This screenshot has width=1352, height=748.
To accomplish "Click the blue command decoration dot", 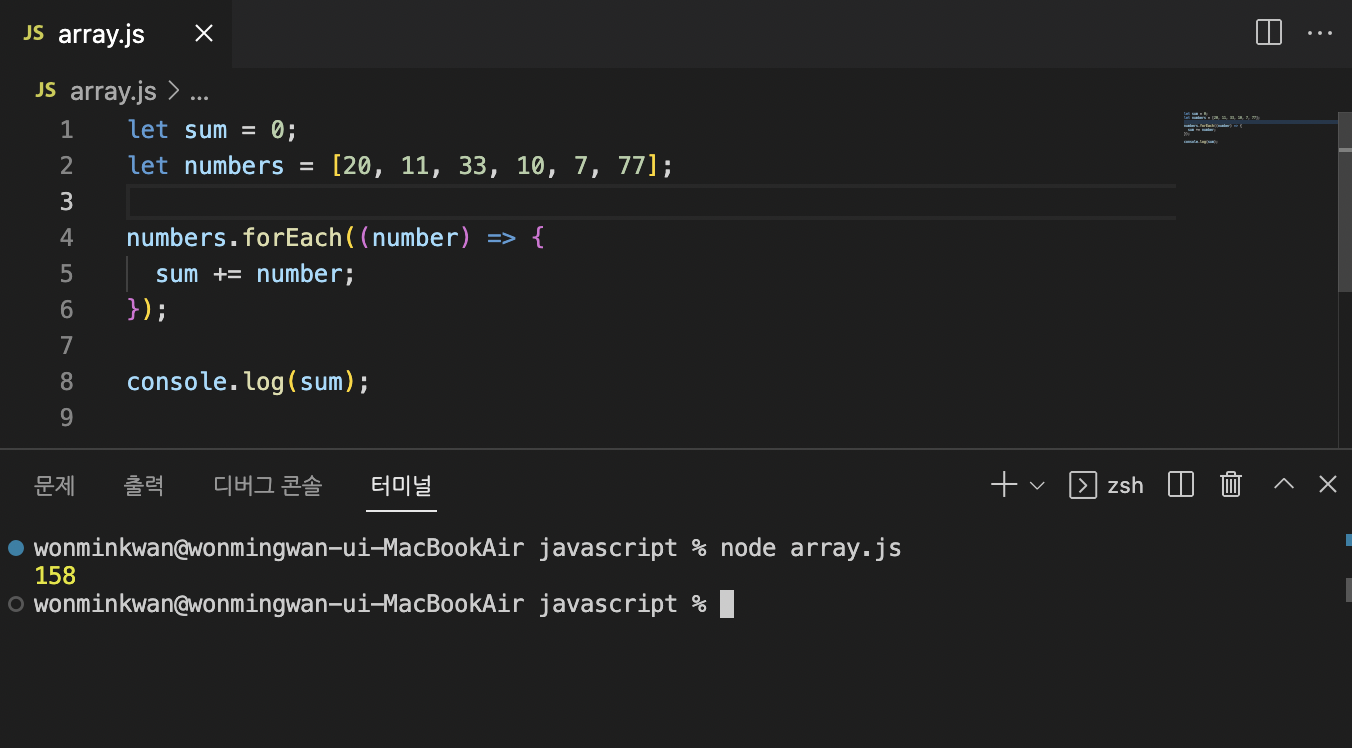I will click(15, 548).
